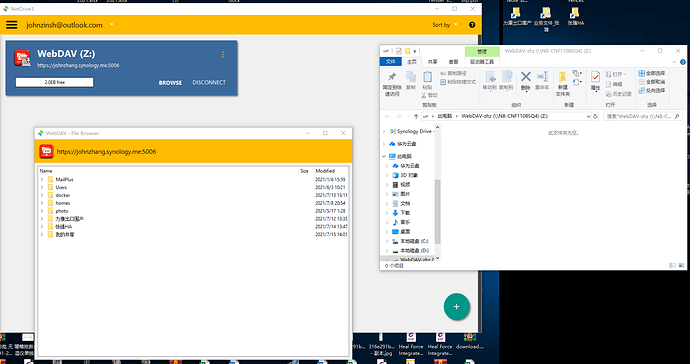Open WebDAV drive three-dot options menu
Image resolution: width=690 pixels, height=364 pixels.
[223, 55]
